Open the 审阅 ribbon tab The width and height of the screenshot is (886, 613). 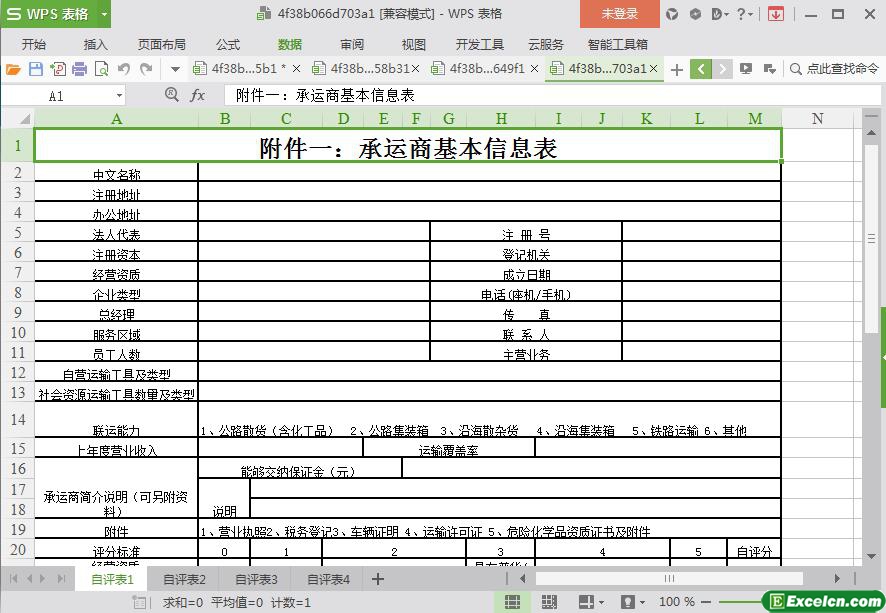click(x=352, y=44)
